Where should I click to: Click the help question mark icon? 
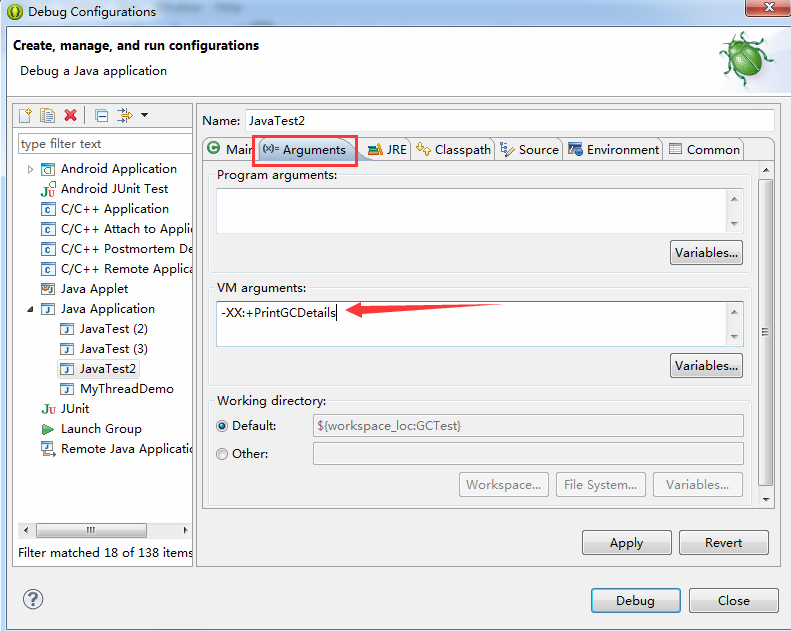(x=33, y=599)
